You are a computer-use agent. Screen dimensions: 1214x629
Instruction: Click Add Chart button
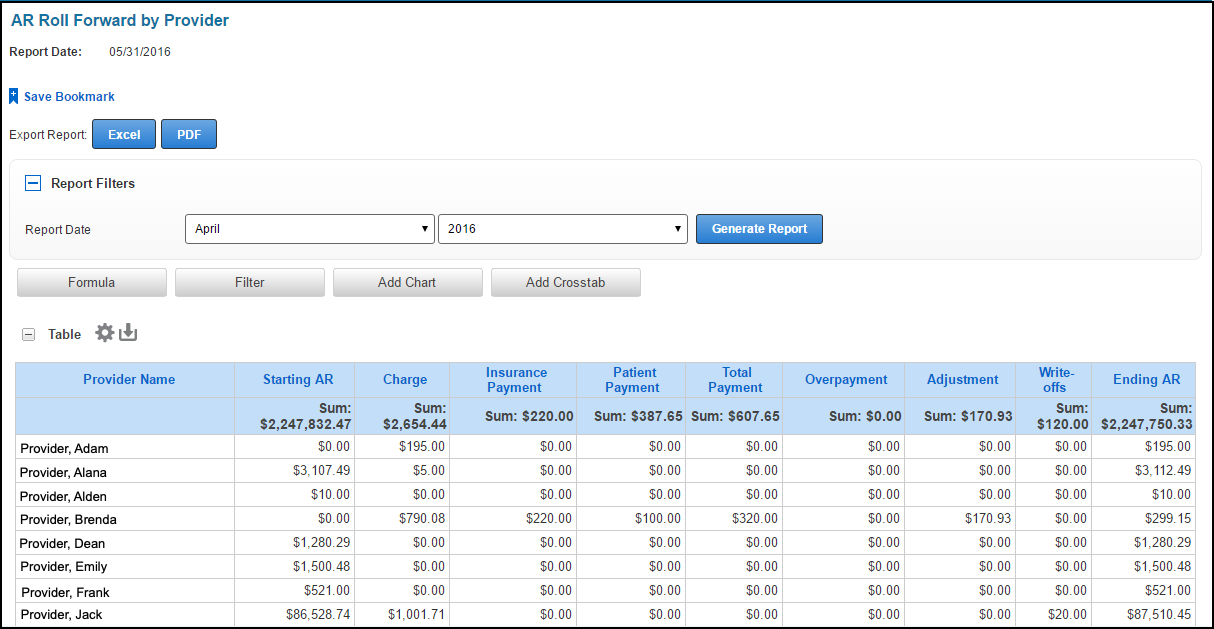407,283
